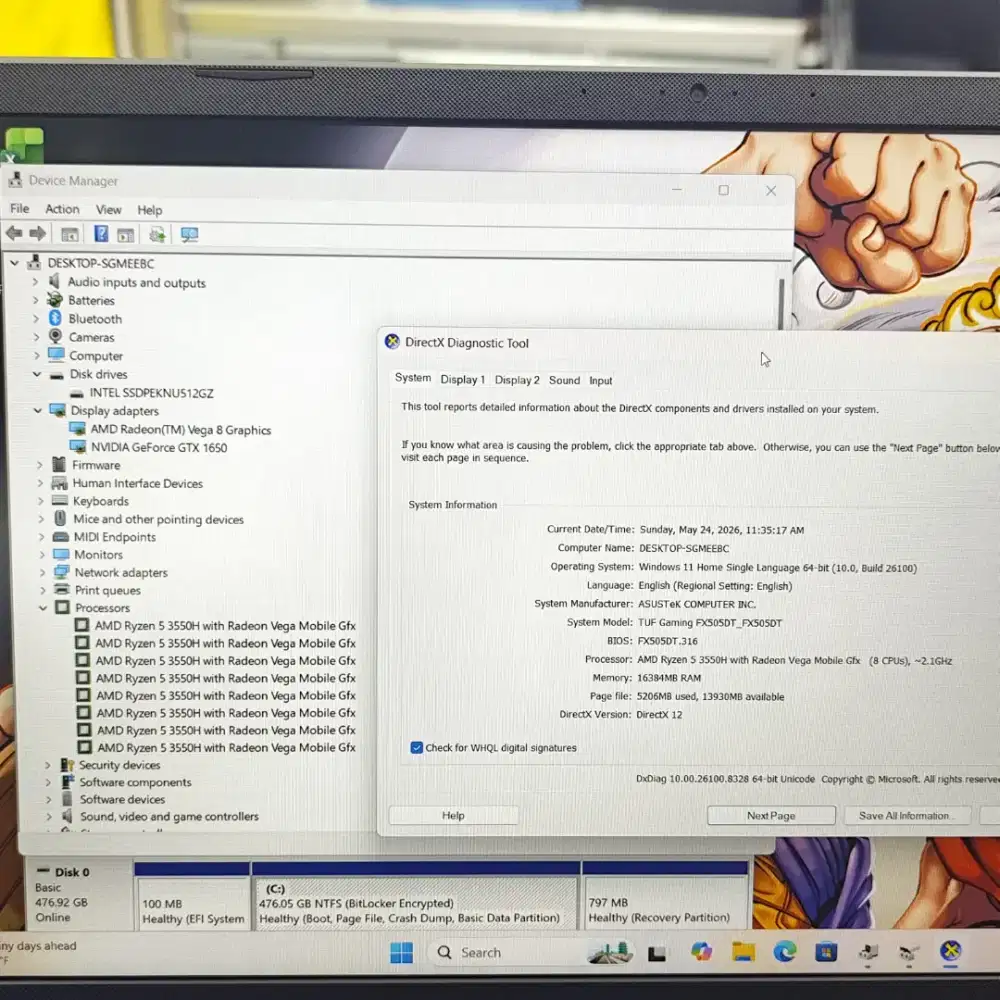The image size is (1000, 1000).
Task: Switch to DxDiag taskbar icon
Action: (x=950, y=951)
